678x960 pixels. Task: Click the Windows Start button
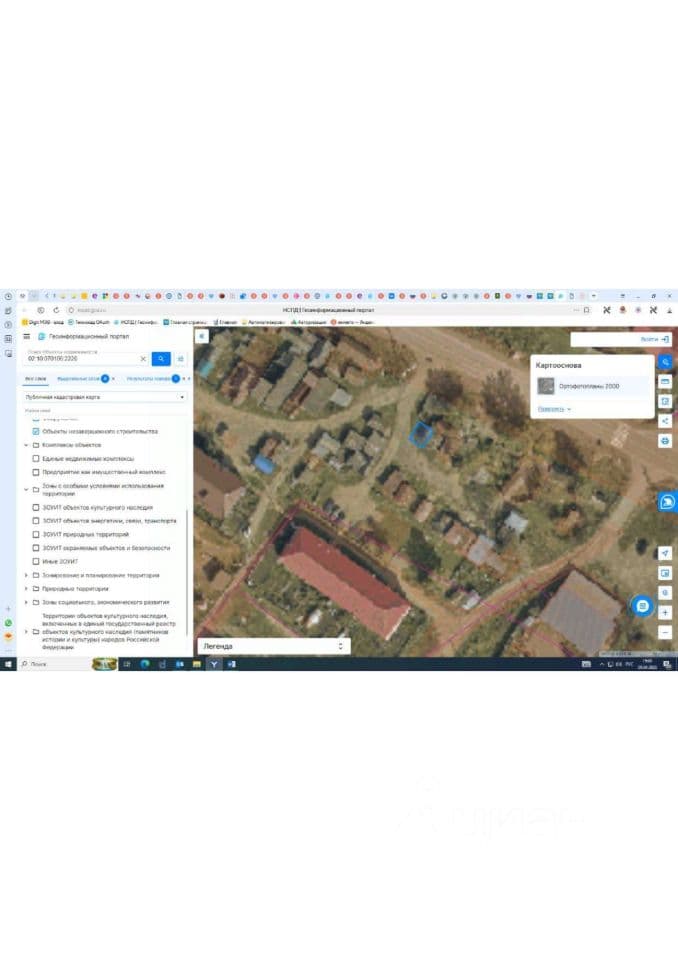click(x=8, y=664)
